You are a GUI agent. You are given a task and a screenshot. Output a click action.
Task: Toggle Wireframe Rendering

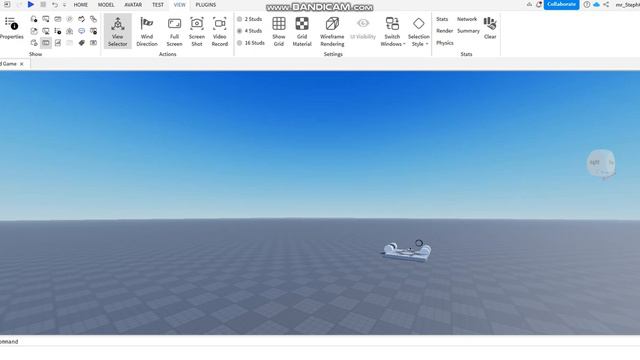pos(332,31)
